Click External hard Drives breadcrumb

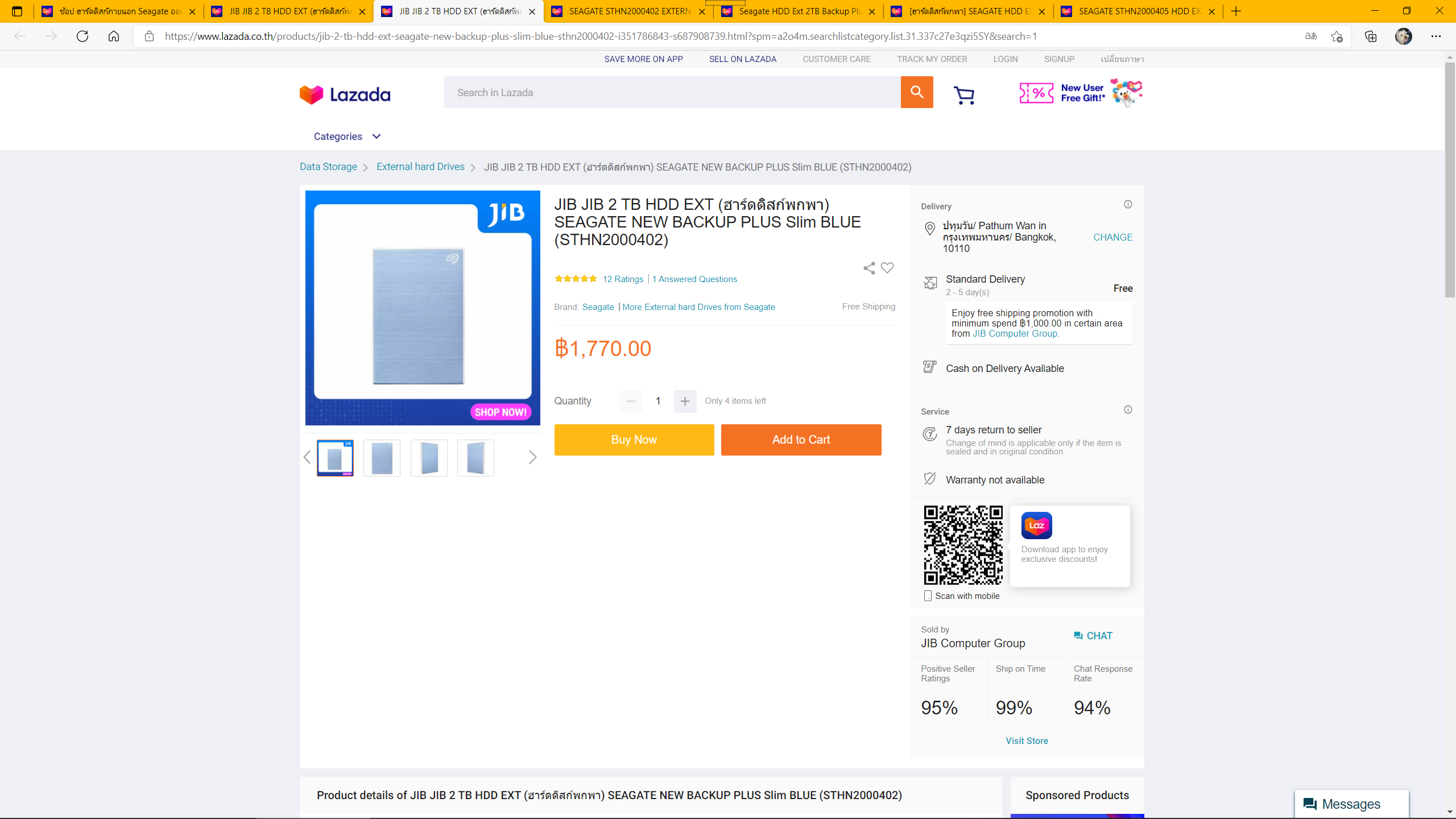pos(420,167)
